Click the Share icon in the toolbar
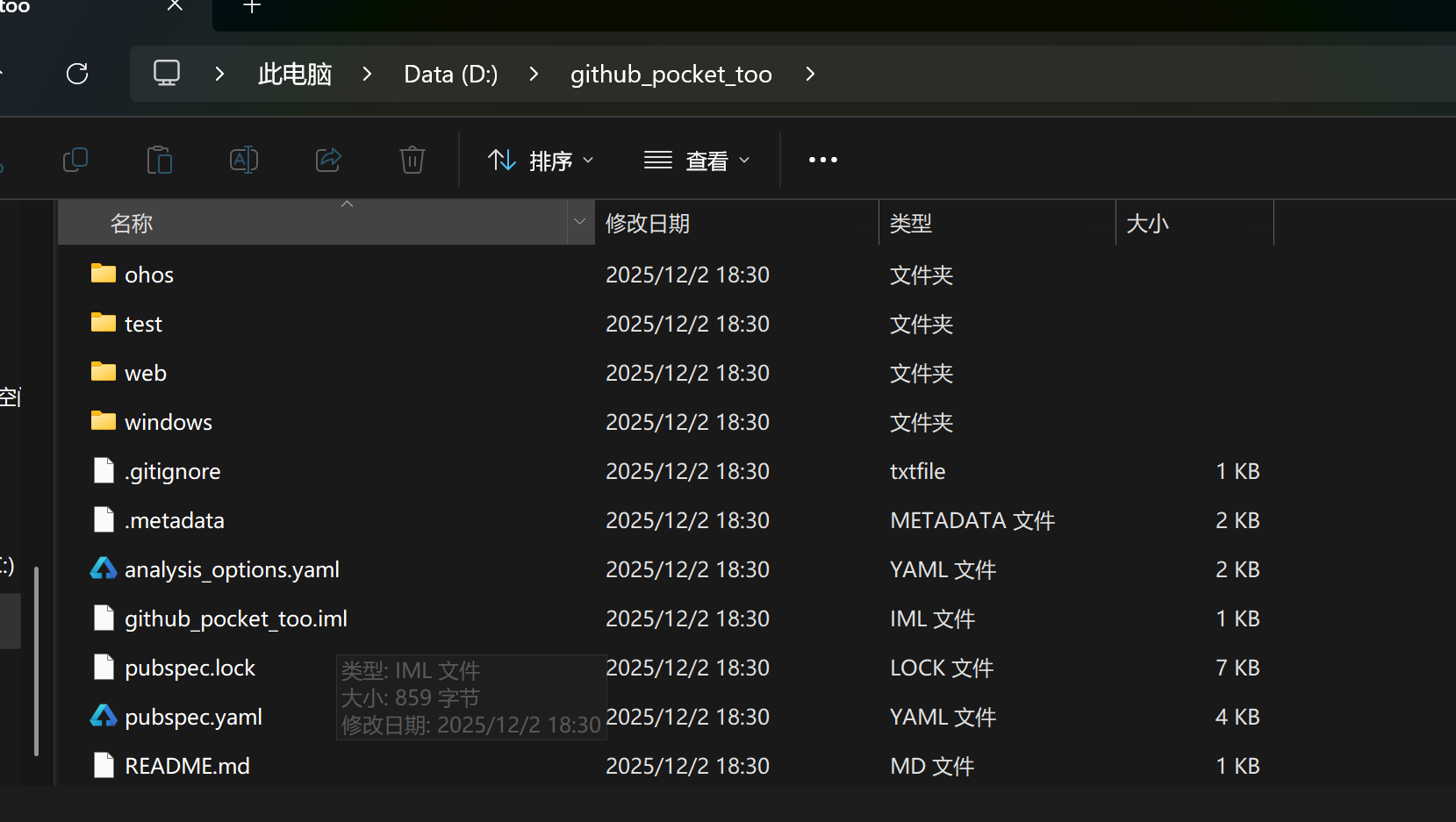The image size is (1456, 822). [x=327, y=160]
